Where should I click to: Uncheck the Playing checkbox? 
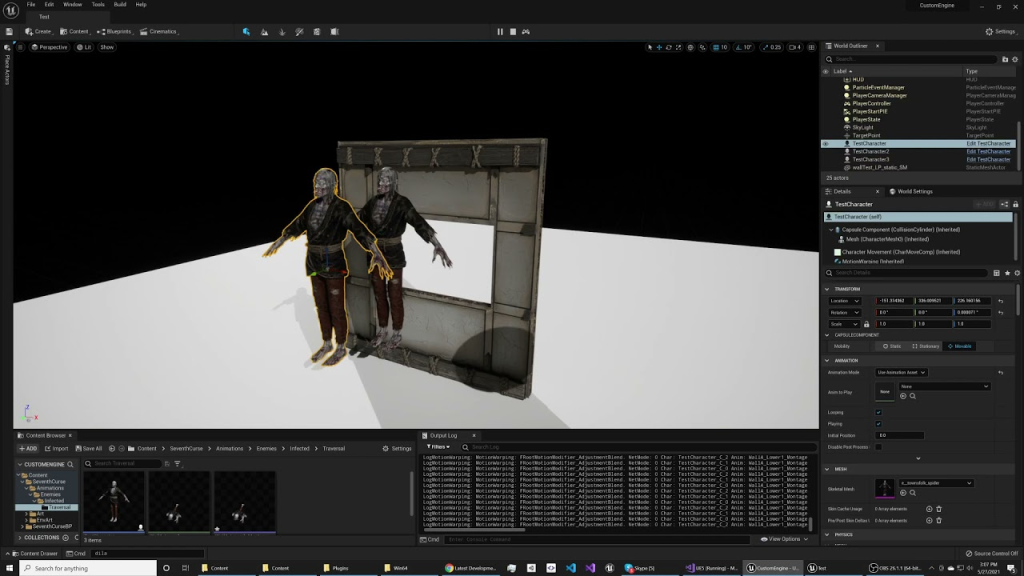[878, 424]
